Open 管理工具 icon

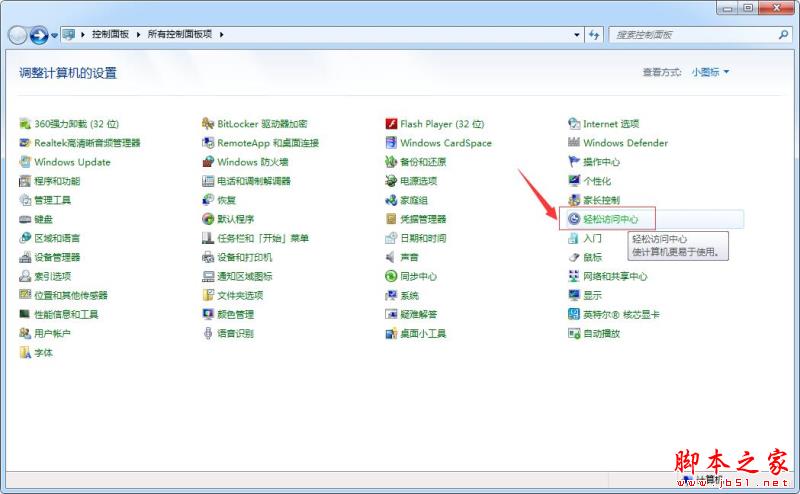(25, 200)
